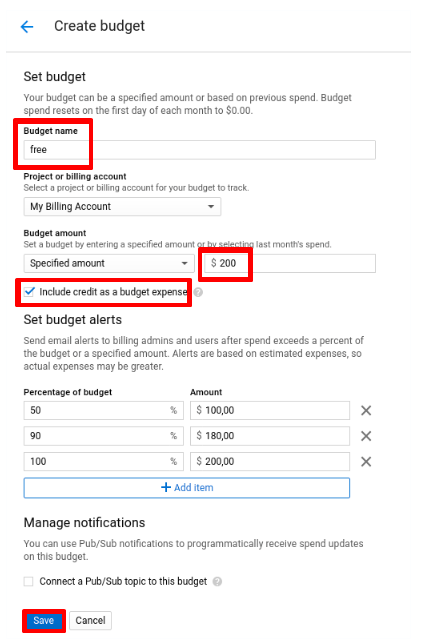
Task: Open the My Billing Account dropdown
Action: (122, 206)
